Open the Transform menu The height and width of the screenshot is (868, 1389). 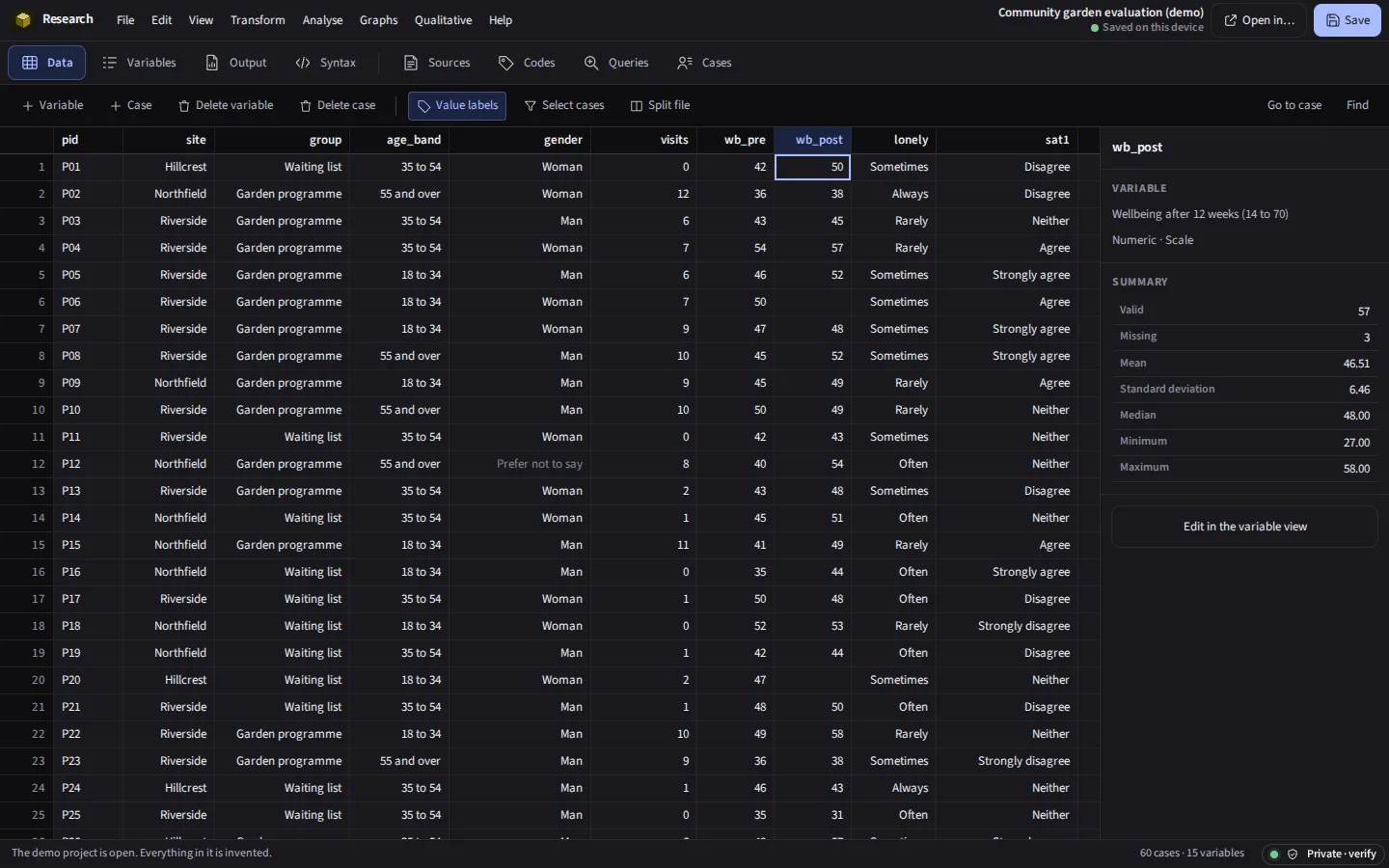(258, 20)
